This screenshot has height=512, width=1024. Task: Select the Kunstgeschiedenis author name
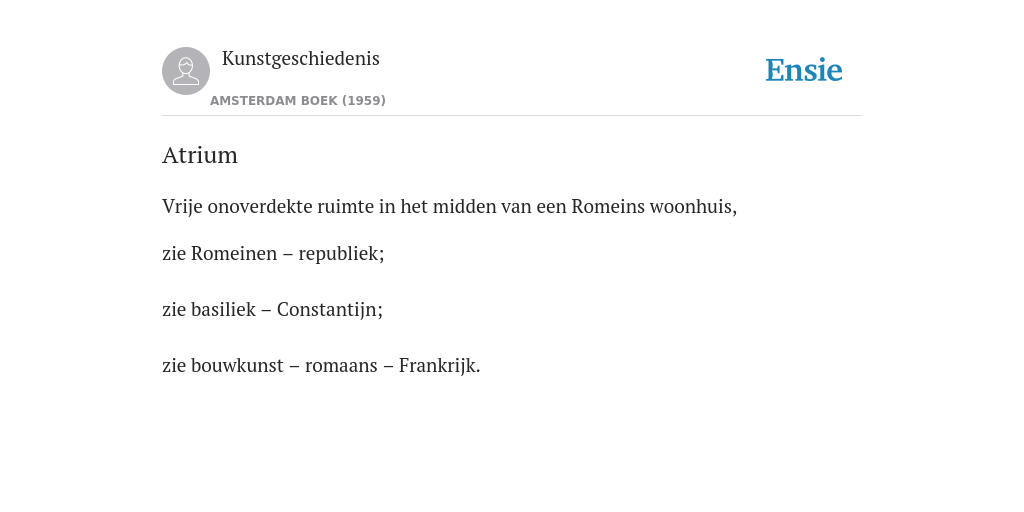coord(300,58)
